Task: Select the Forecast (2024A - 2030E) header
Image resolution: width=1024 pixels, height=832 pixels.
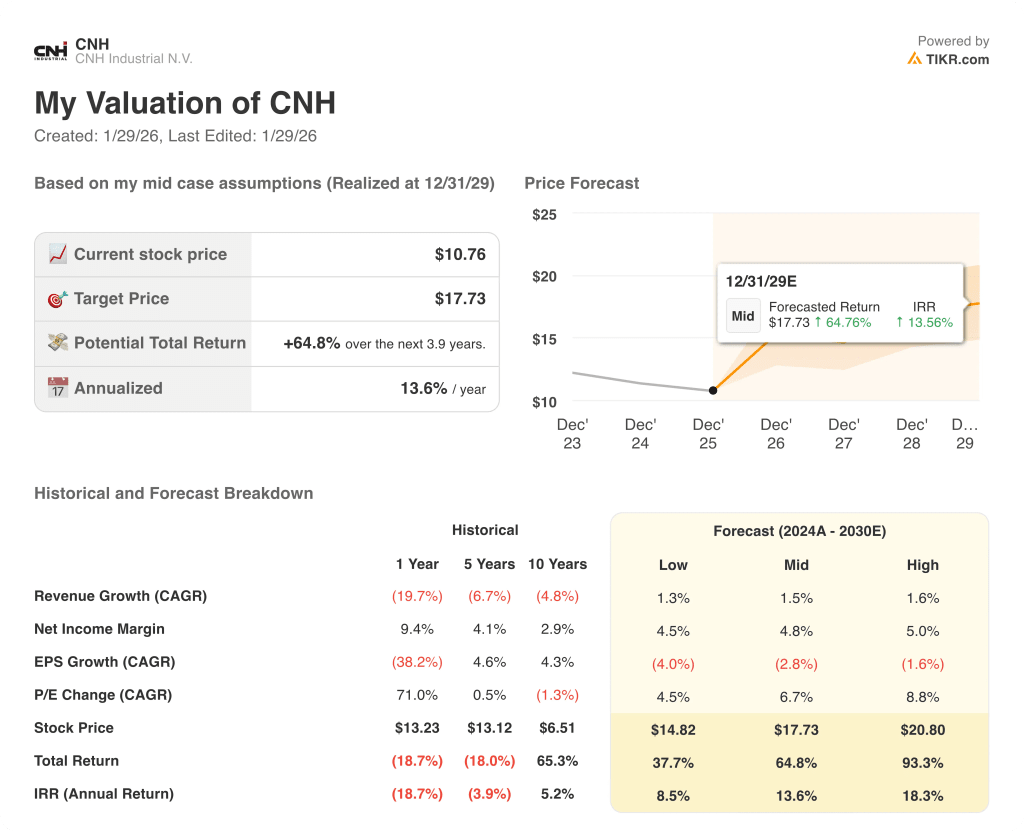Action: (x=799, y=531)
